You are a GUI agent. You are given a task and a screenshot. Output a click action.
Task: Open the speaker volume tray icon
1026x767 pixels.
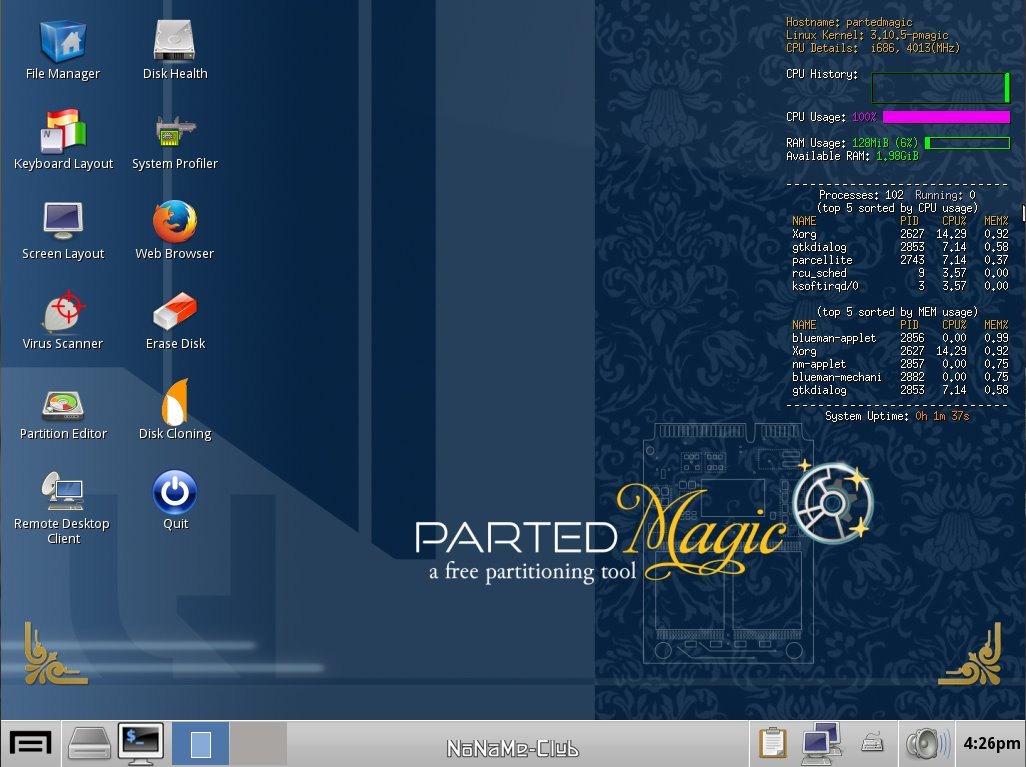927,744
